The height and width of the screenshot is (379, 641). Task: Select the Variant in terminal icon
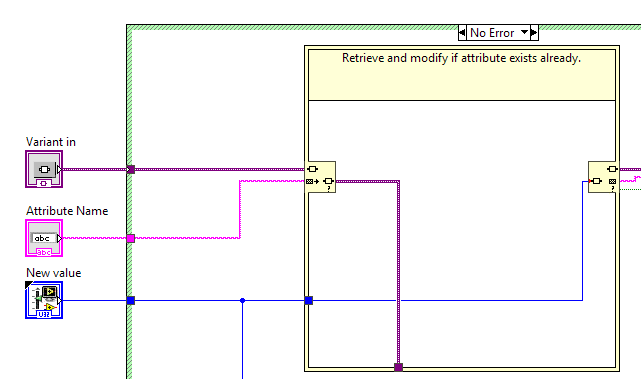pos(44,169)
